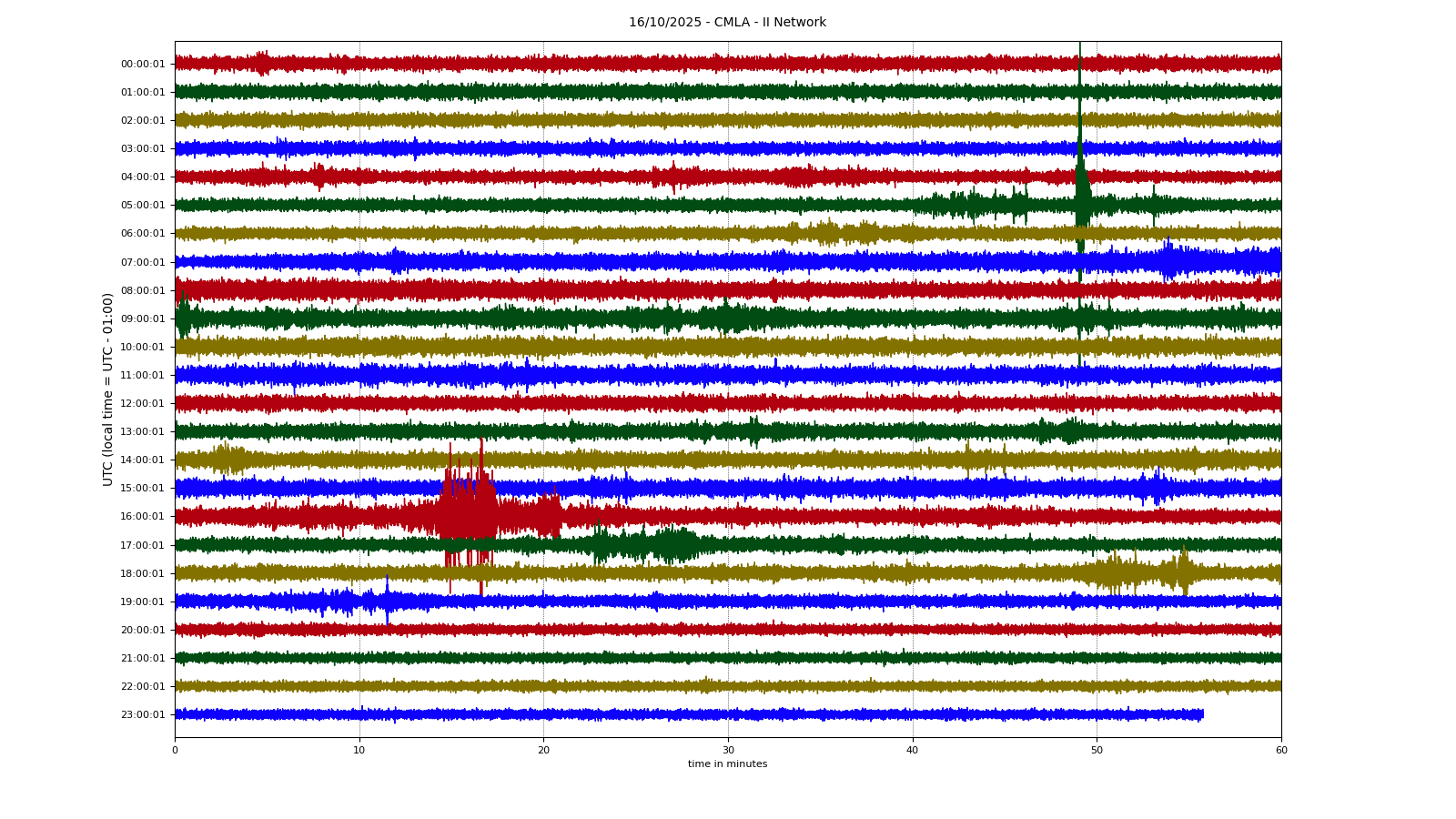
Task: Click the vertical UTC local time axis label
Action: 108,389
